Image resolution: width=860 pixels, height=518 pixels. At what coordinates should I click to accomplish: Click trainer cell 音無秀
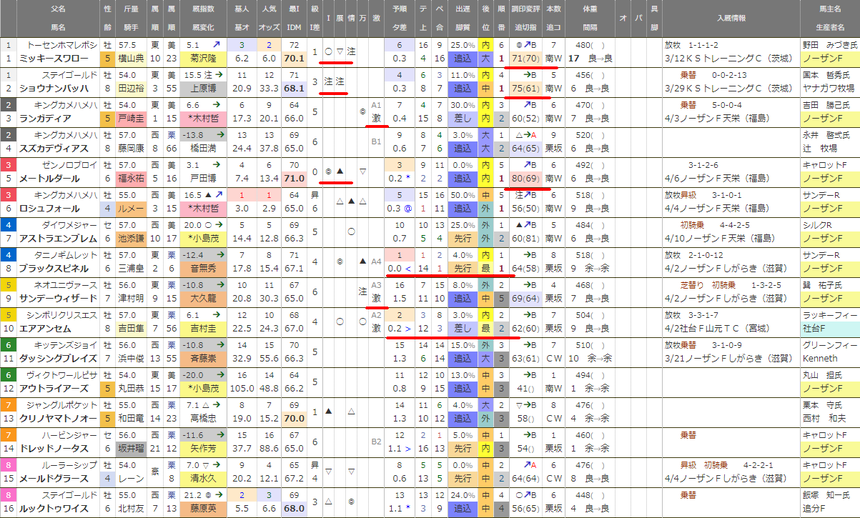(203, 268)
